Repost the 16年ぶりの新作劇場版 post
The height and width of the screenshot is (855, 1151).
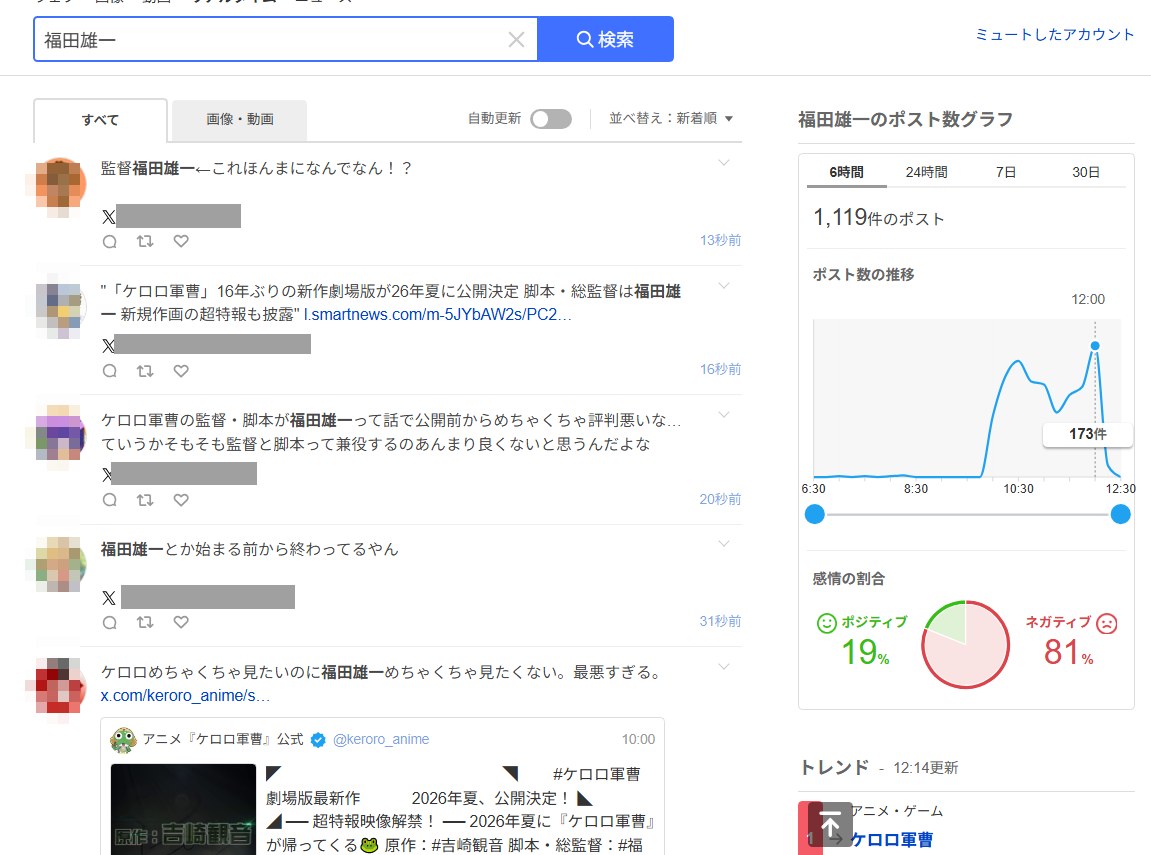145,371
